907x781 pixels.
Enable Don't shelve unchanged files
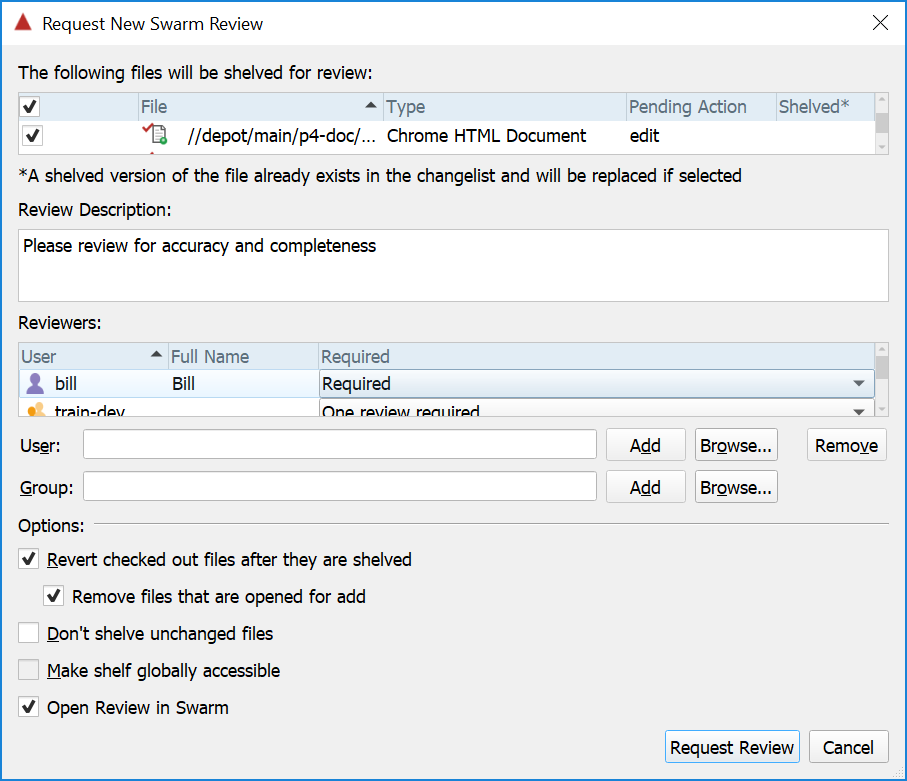29,634
